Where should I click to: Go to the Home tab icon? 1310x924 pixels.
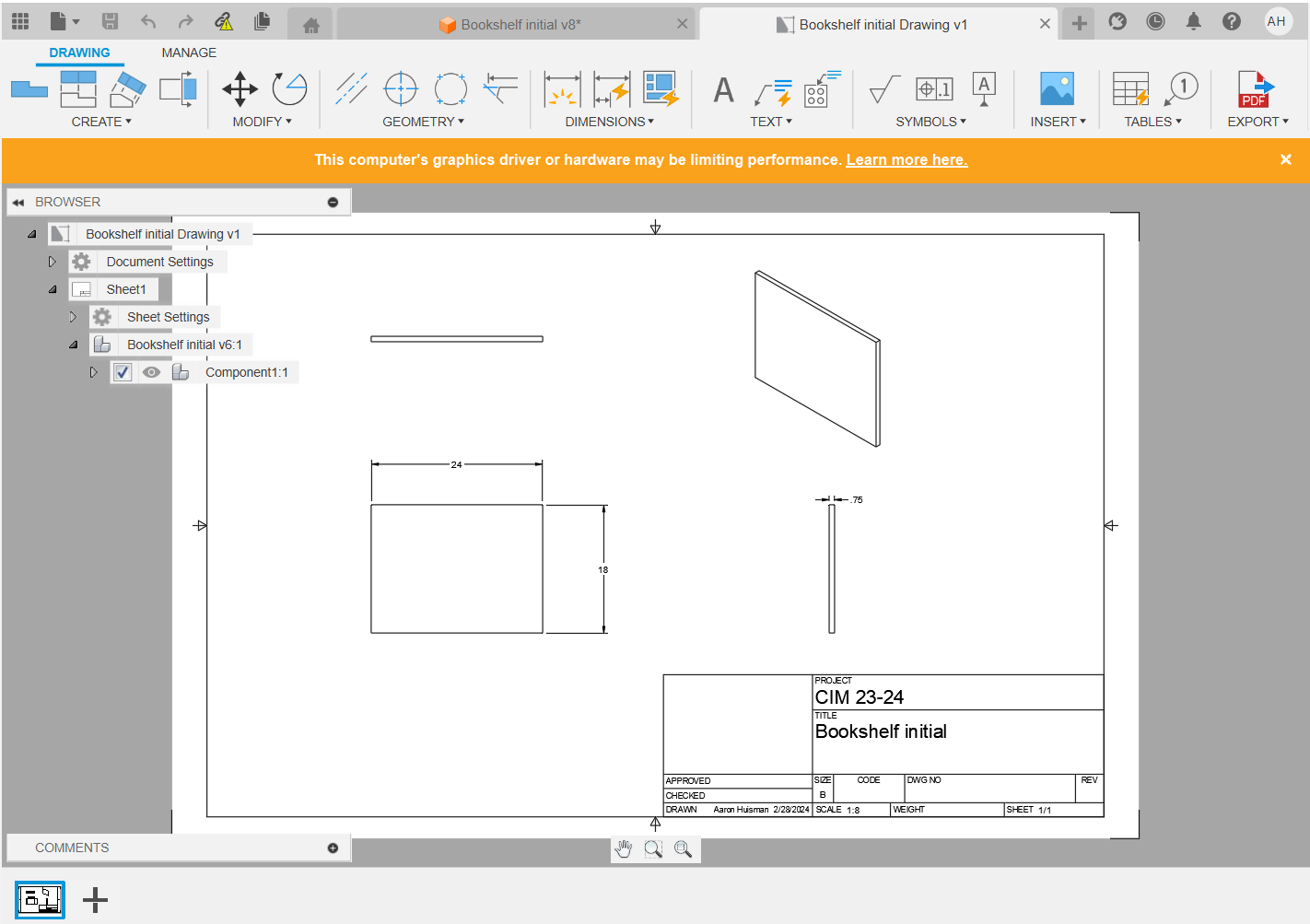click(310, 25)
